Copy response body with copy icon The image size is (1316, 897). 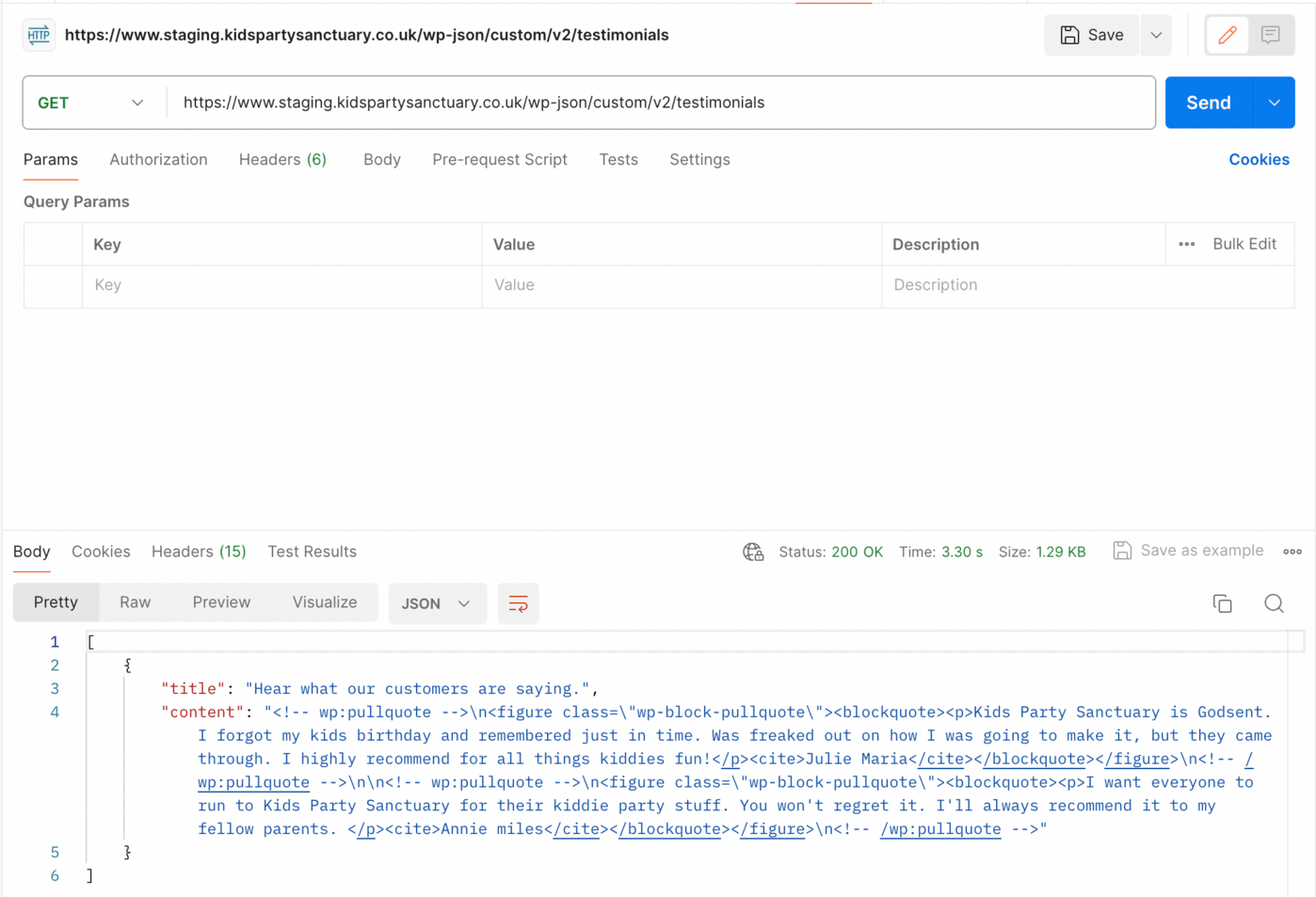click(1222, 603)
